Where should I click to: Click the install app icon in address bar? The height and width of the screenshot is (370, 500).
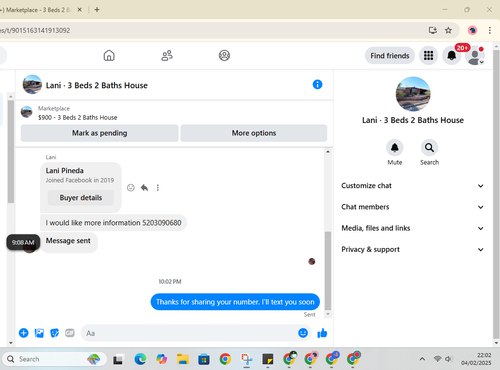(433, 30)
